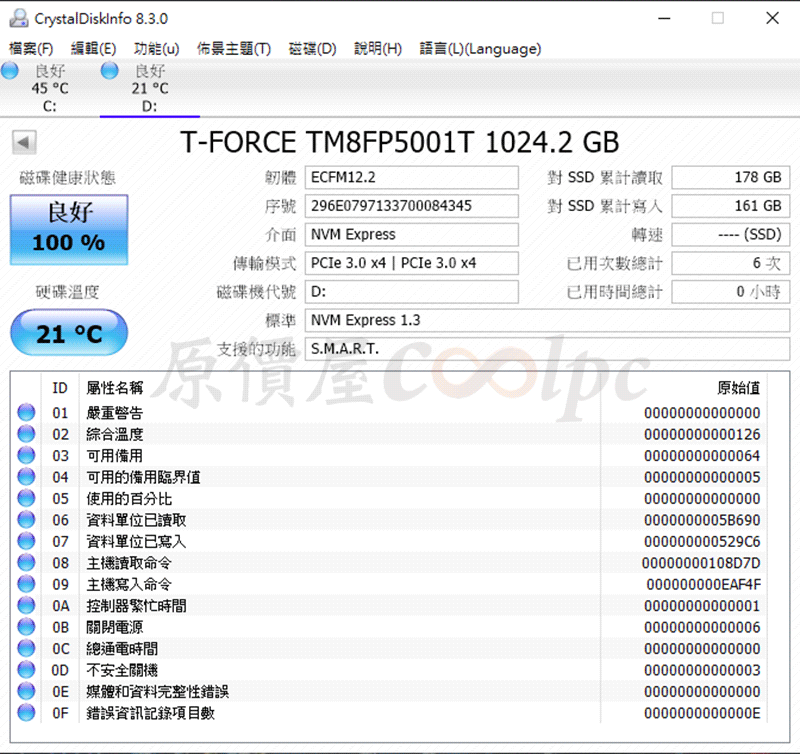Open the 功能(u) menu
Screen dimensions: 800x754
pyautogui.click(x=156, y=48)
